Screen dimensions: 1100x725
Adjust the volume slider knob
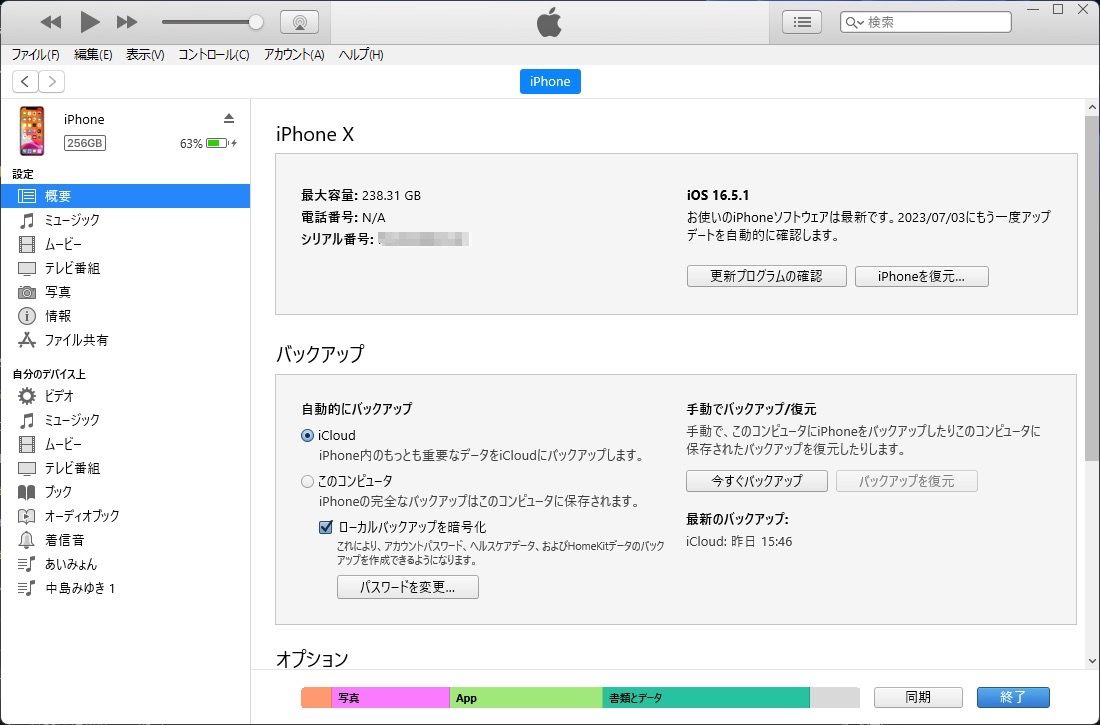pyautogui.click(x=256, y=22)
